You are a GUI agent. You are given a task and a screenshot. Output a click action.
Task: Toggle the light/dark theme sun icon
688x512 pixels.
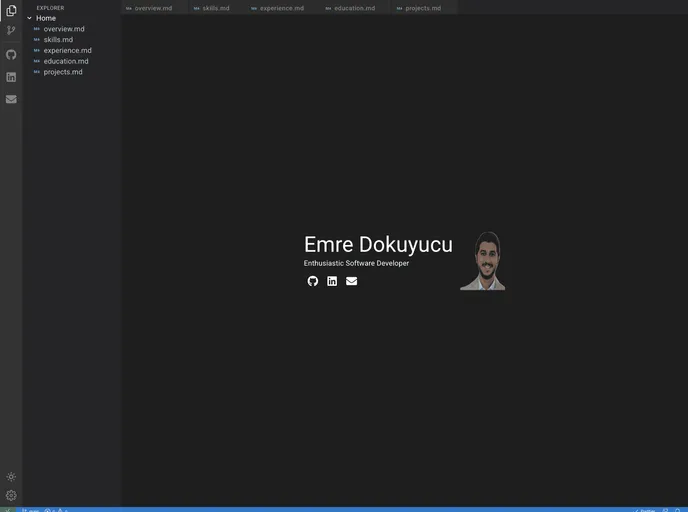pyautogui.click(x=11, y=476)
